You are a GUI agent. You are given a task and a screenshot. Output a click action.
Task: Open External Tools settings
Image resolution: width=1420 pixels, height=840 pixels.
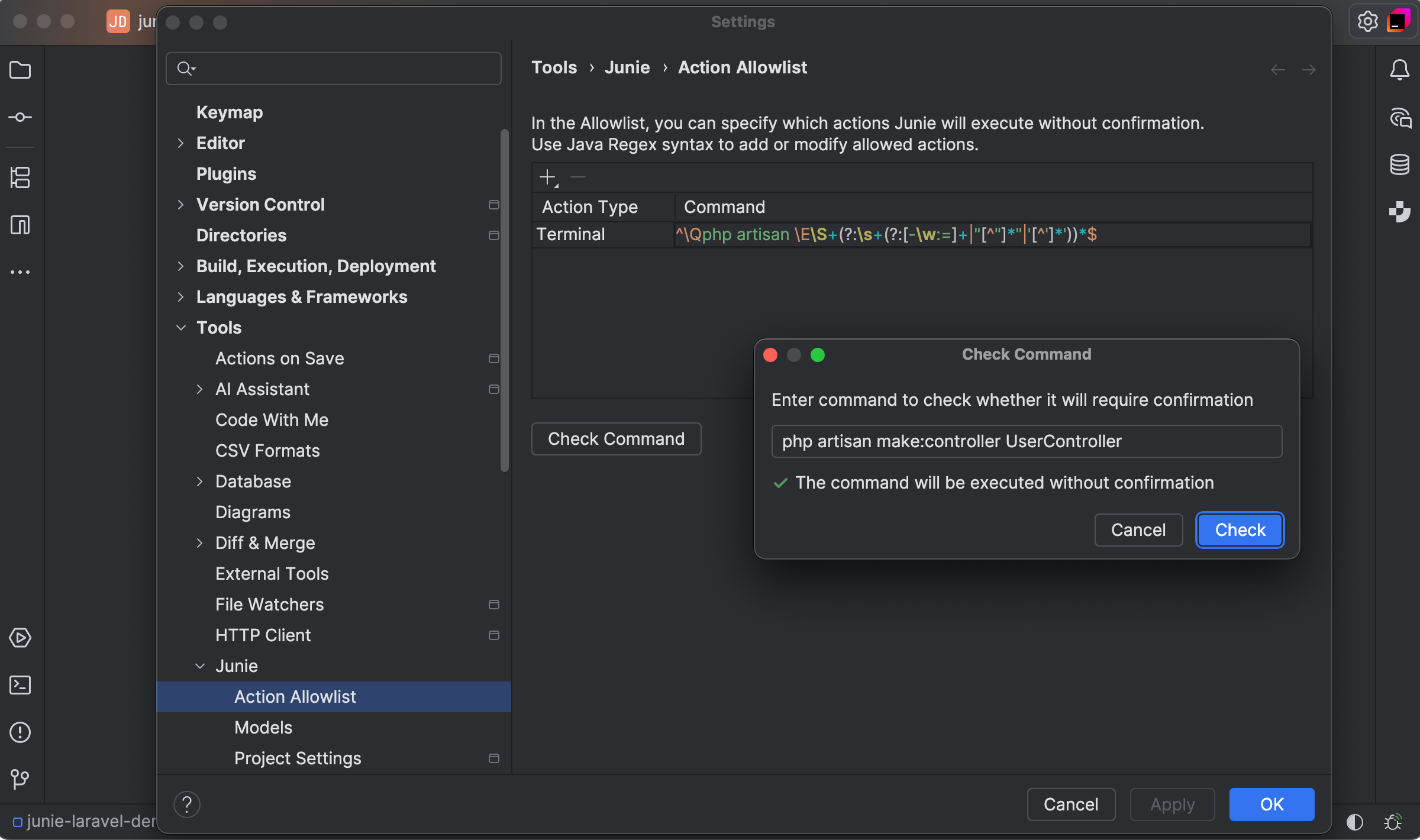point(272,574)
